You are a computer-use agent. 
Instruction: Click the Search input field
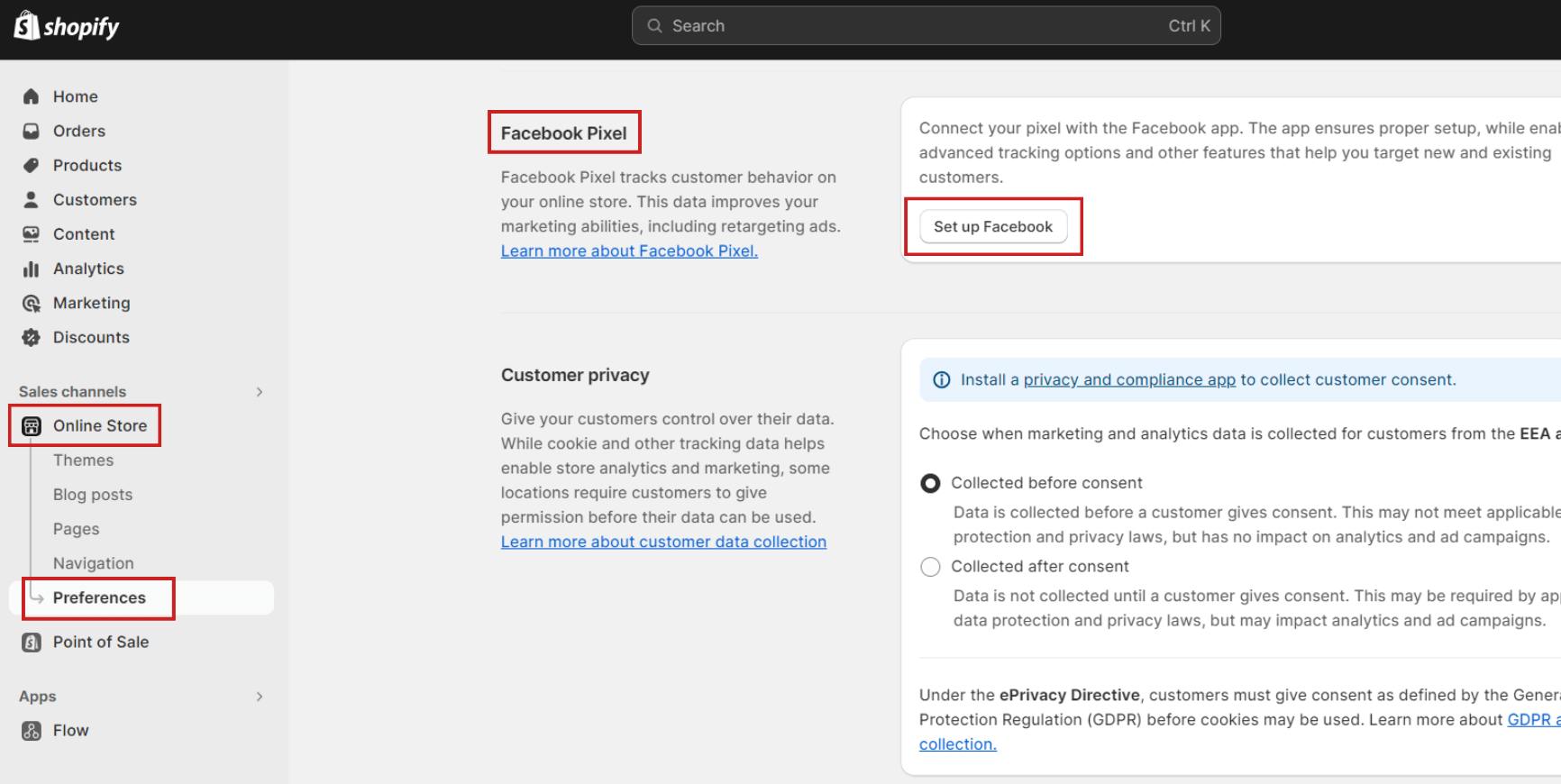click(927, 26)
